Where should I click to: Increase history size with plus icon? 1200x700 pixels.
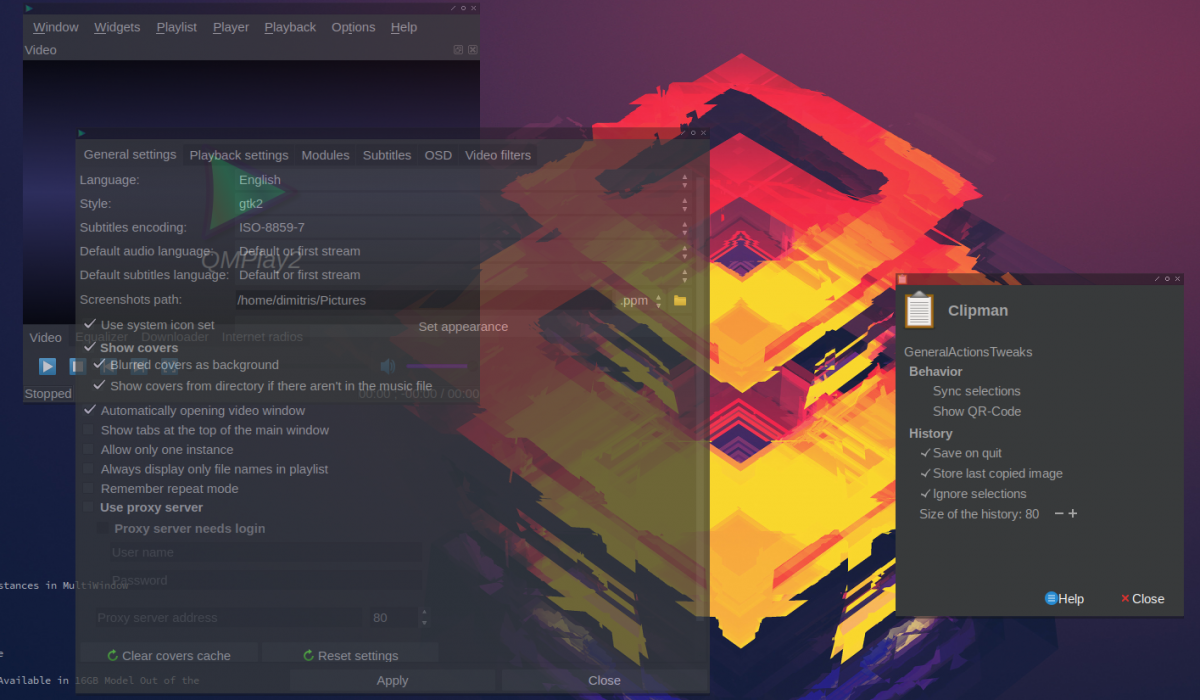1073,514
